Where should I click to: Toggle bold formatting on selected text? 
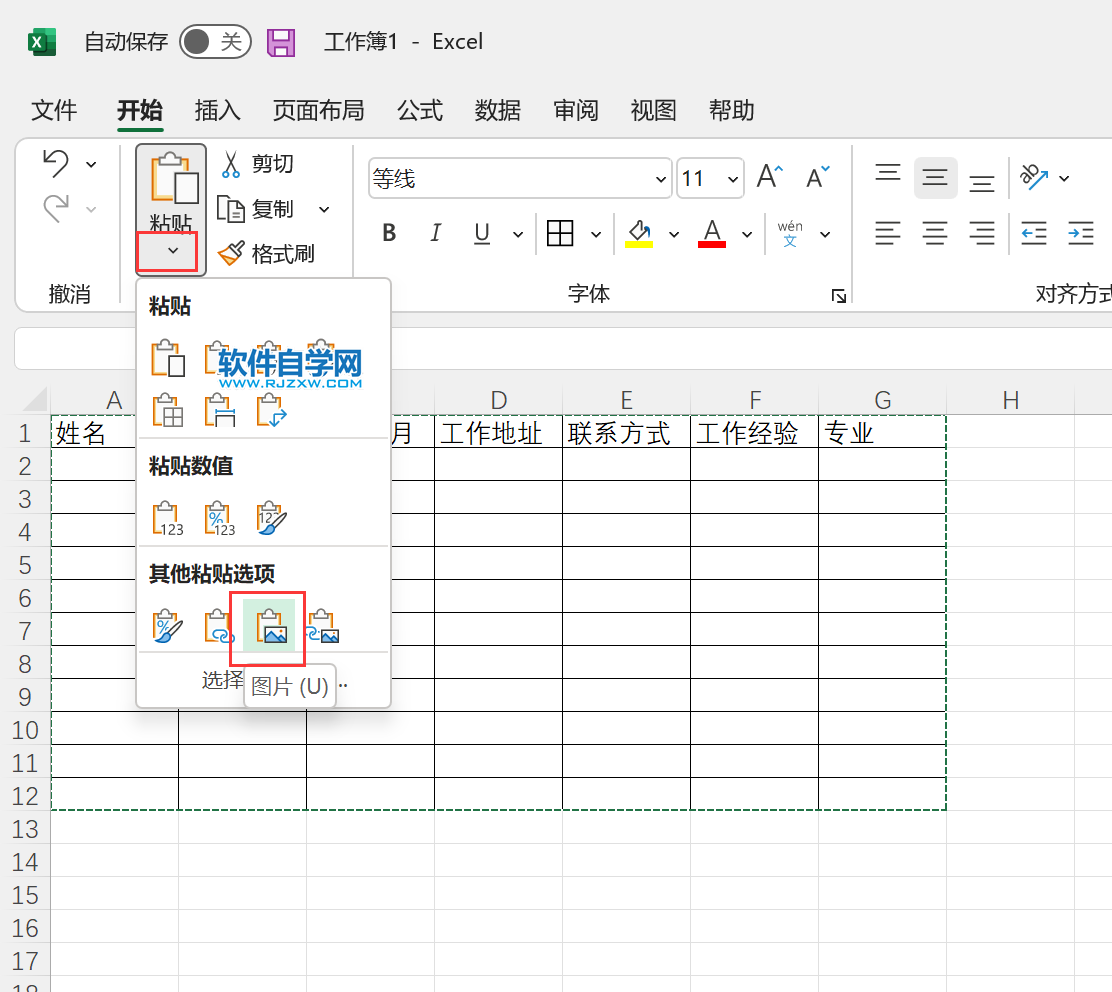pos(388,232)
